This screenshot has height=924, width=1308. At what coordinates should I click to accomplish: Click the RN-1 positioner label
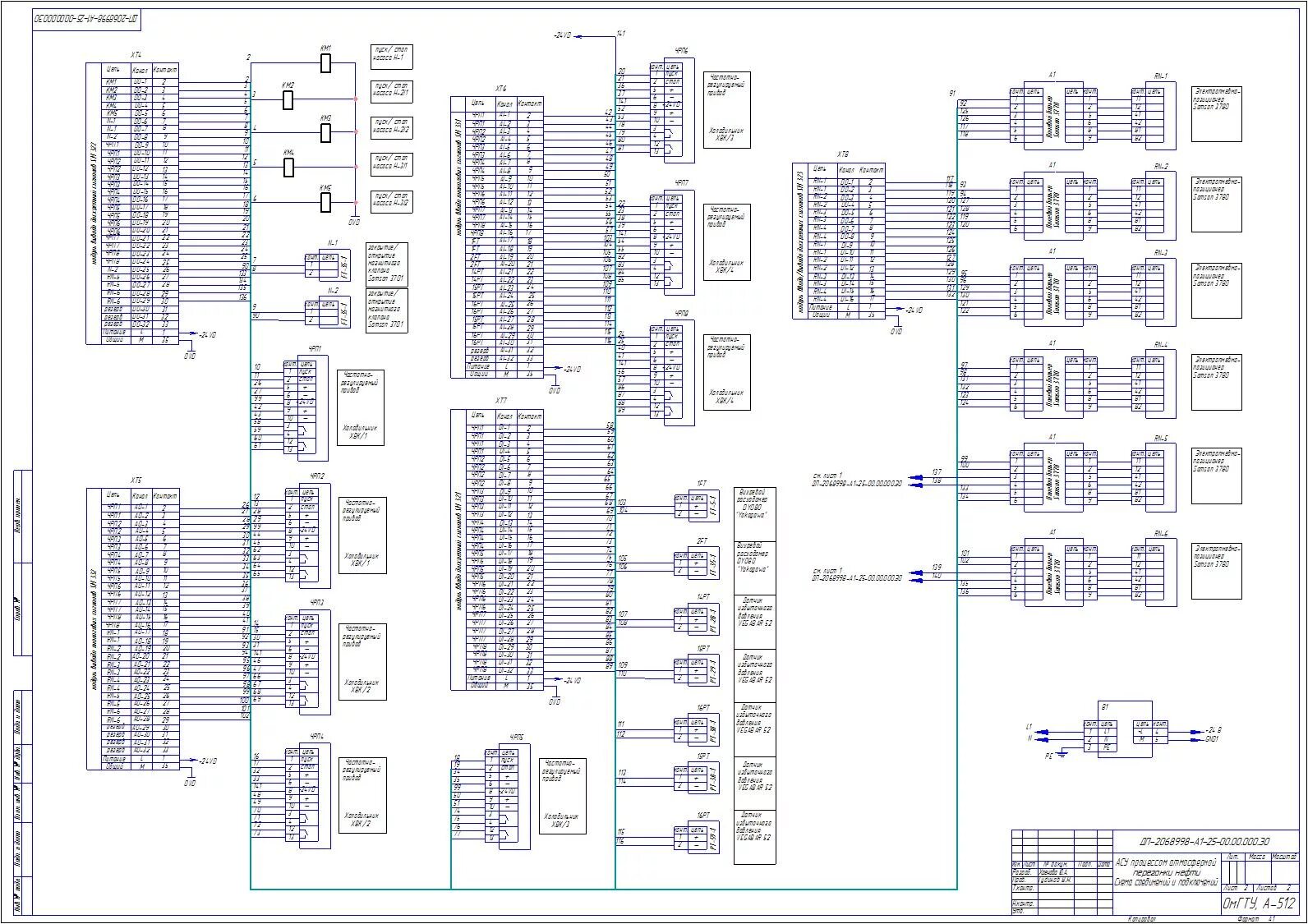pos(1161,76)
